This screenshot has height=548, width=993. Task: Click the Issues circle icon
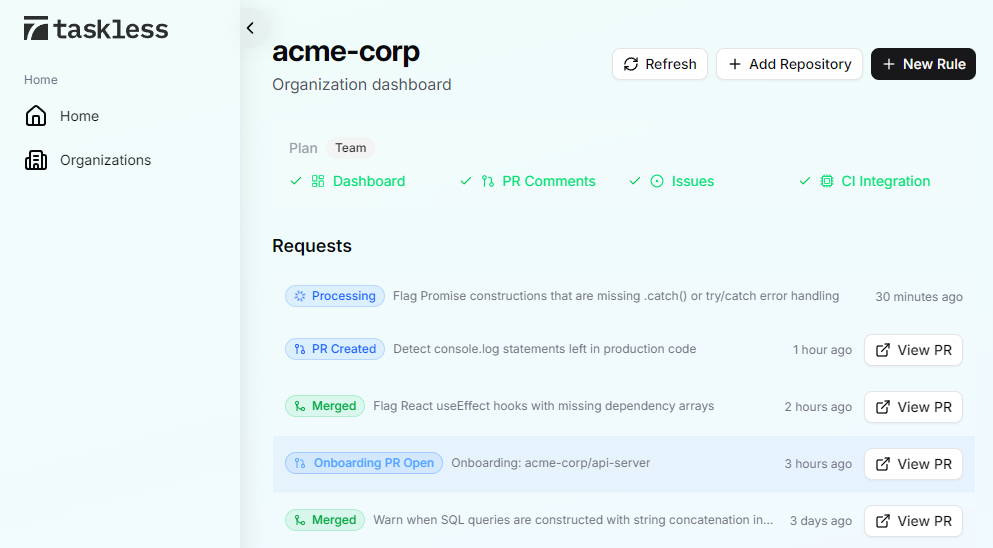pos(657,181)
